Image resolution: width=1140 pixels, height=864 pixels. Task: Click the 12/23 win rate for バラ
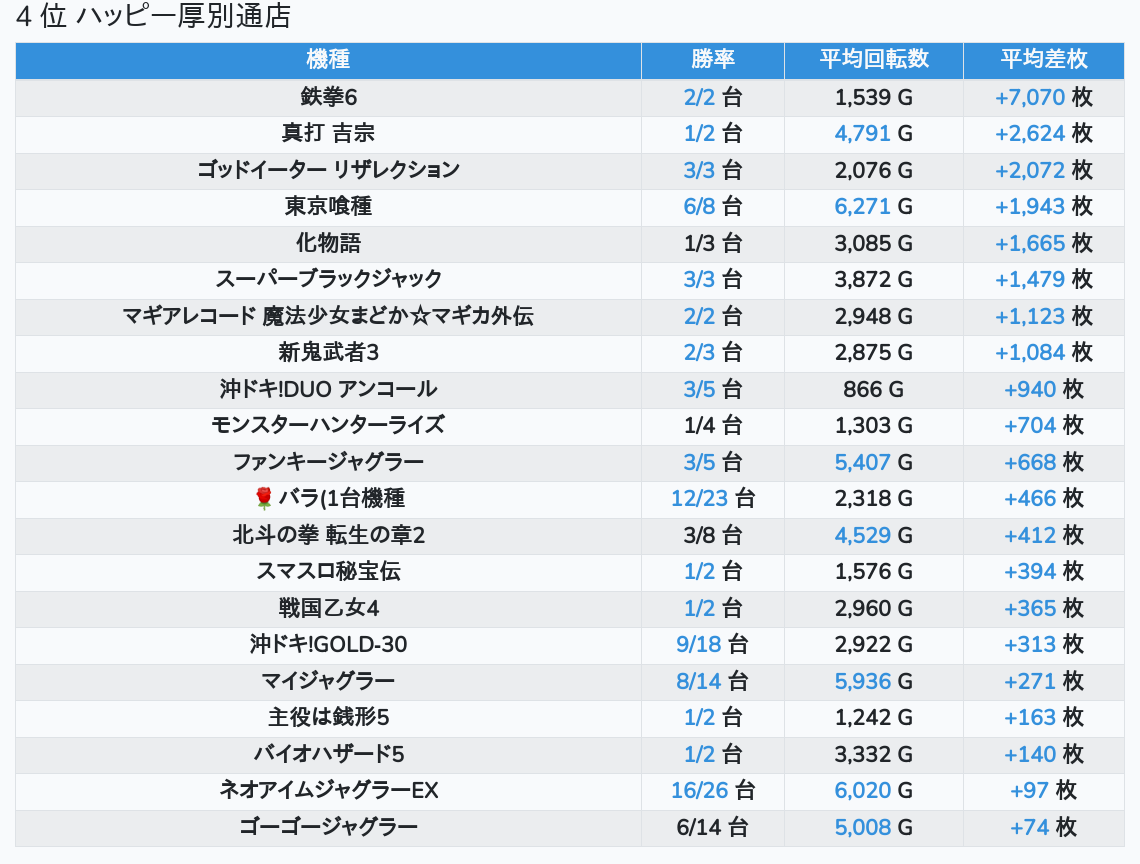coord(700,498)
